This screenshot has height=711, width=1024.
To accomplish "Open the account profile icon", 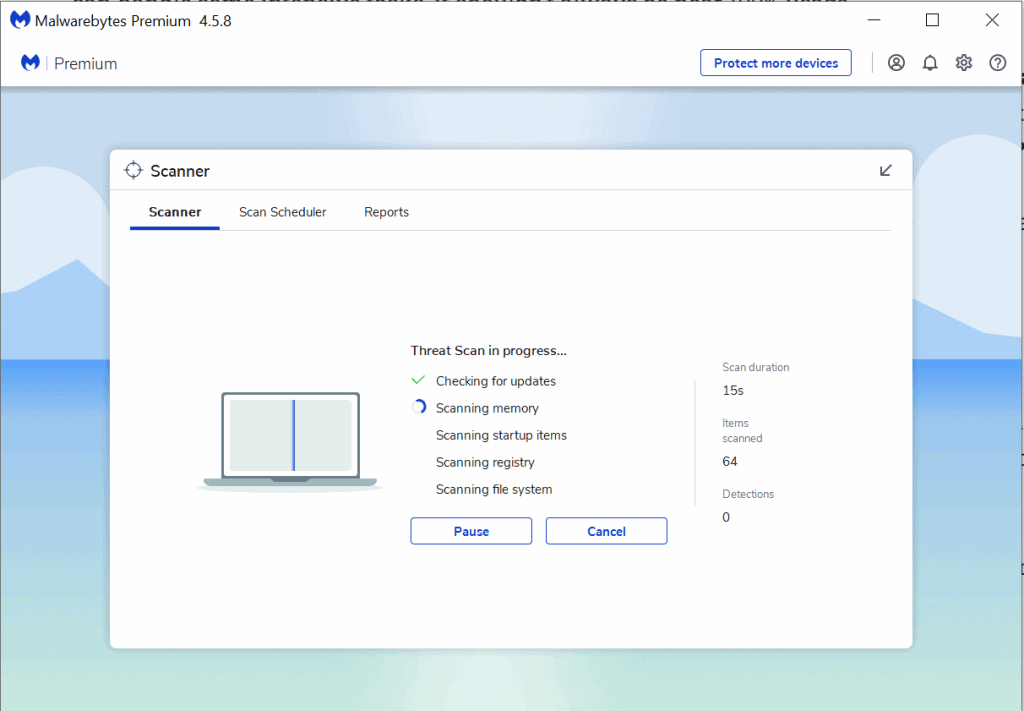I will coord(896,63).
